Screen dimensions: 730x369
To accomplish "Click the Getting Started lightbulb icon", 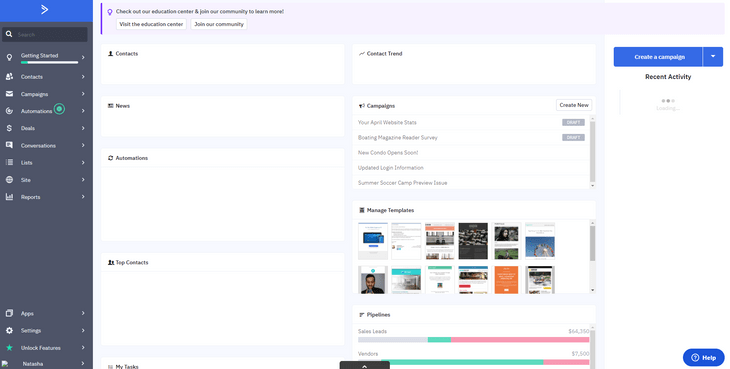I will [9, 58].
